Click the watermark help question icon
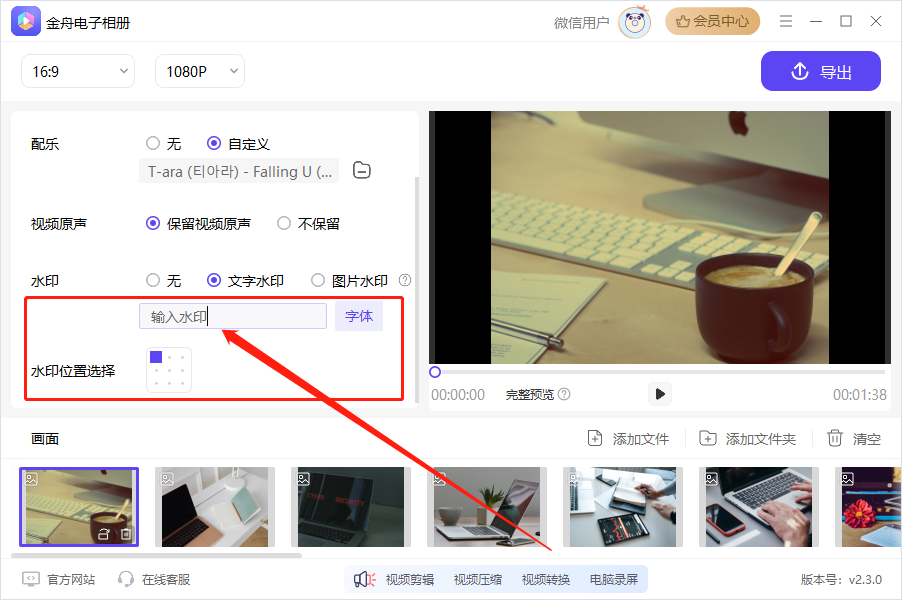Screen dimensions: 902x600 (405, 280)
